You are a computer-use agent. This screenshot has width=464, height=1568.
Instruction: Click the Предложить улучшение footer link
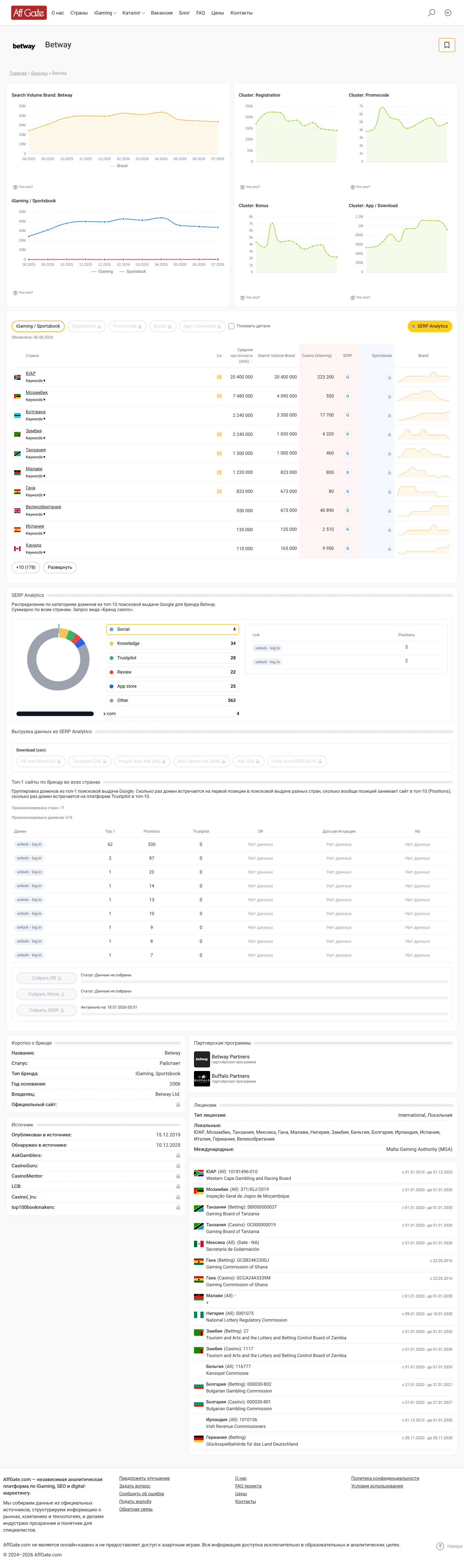tap(144, 1478)
